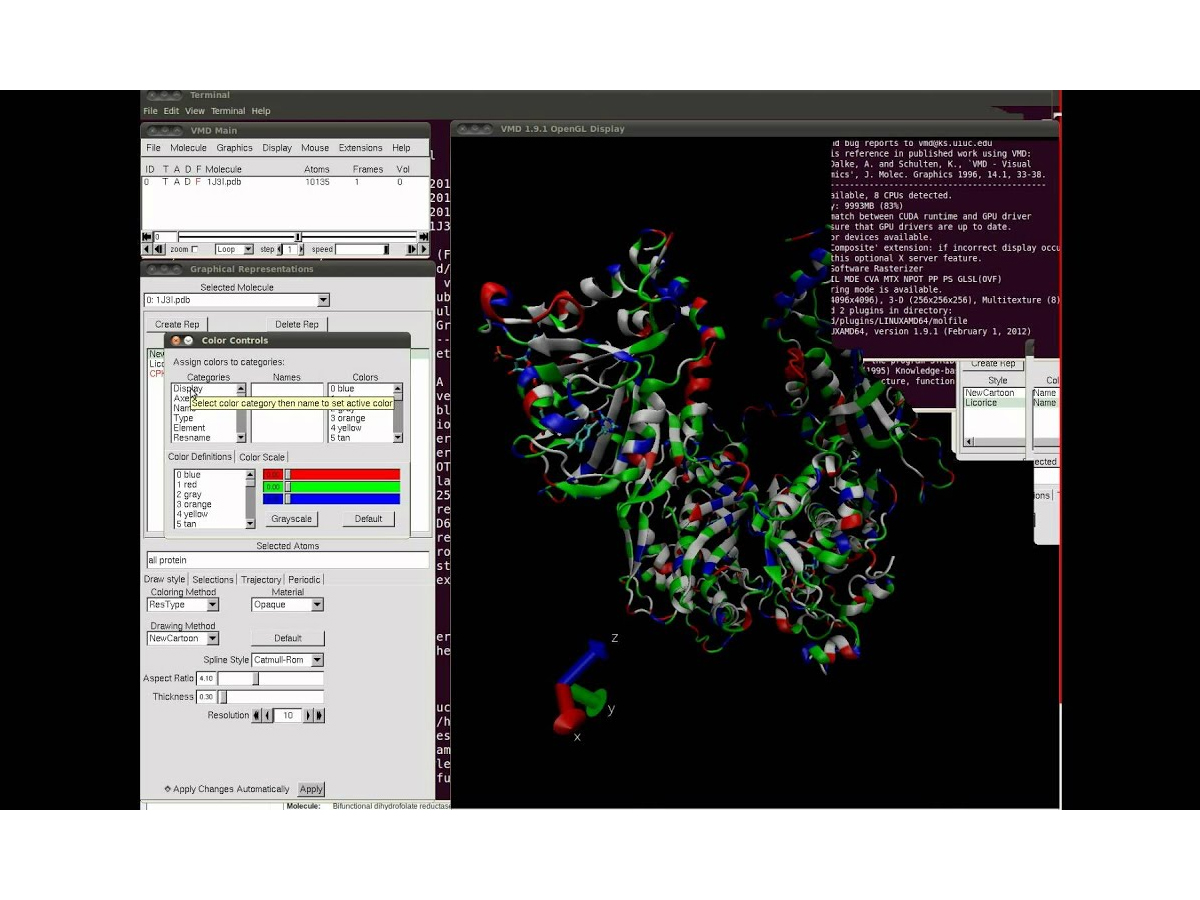1200x900 pixels.
Task: Click the Delete Rep button
Action: [x=297, y=324]
